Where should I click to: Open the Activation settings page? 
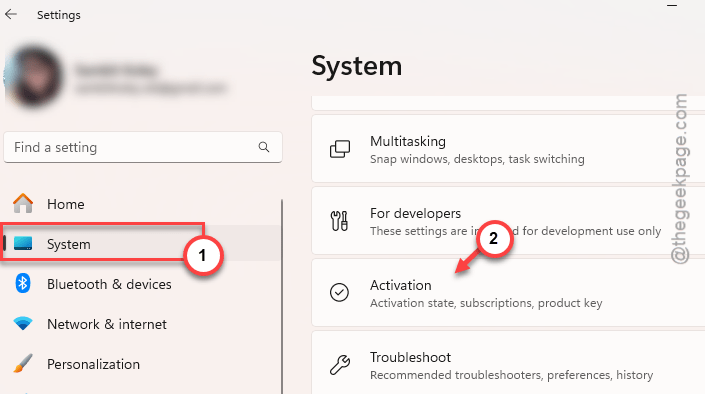click(x=508, y=293)
